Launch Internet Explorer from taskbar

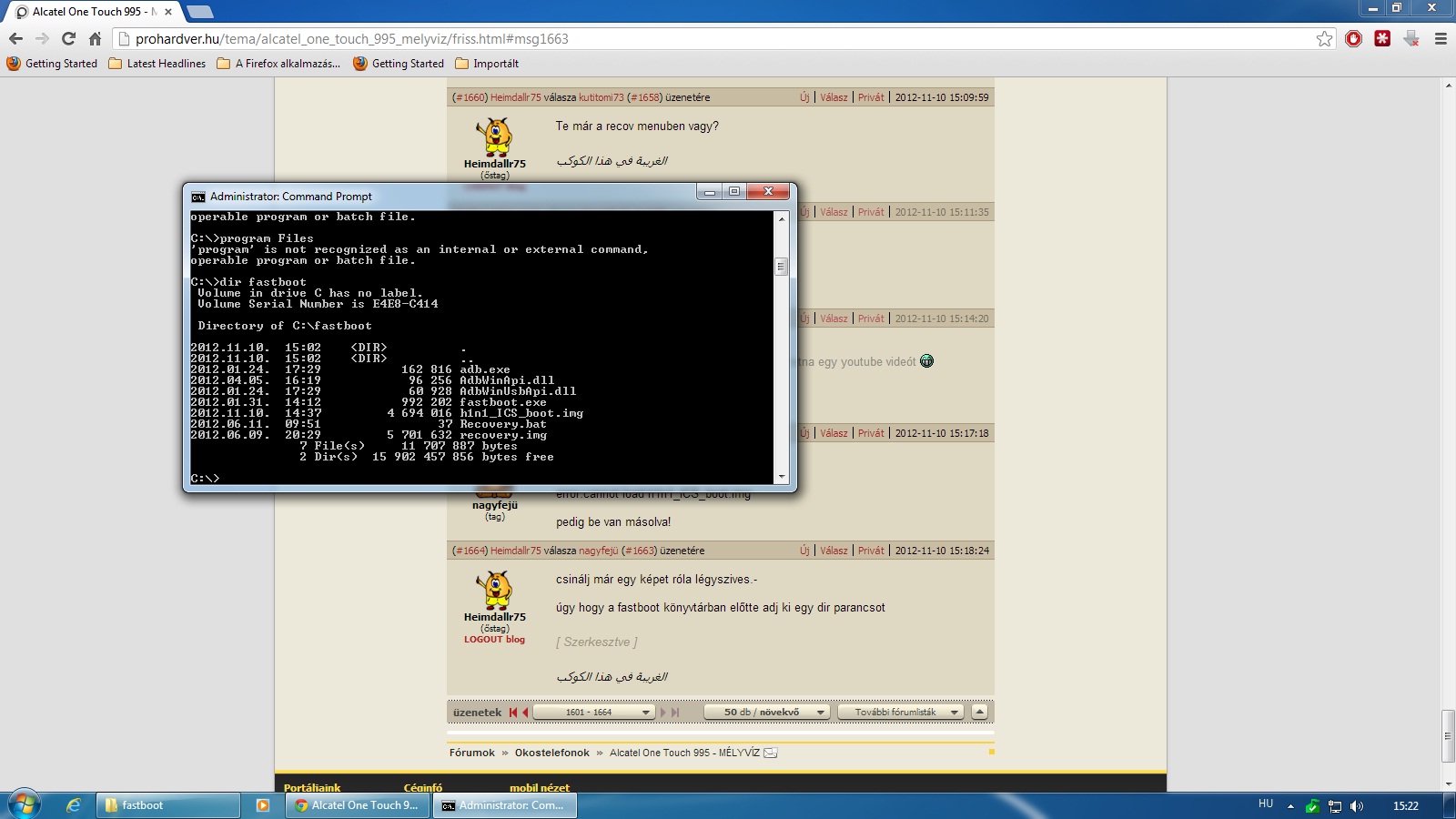coord(74,805)
